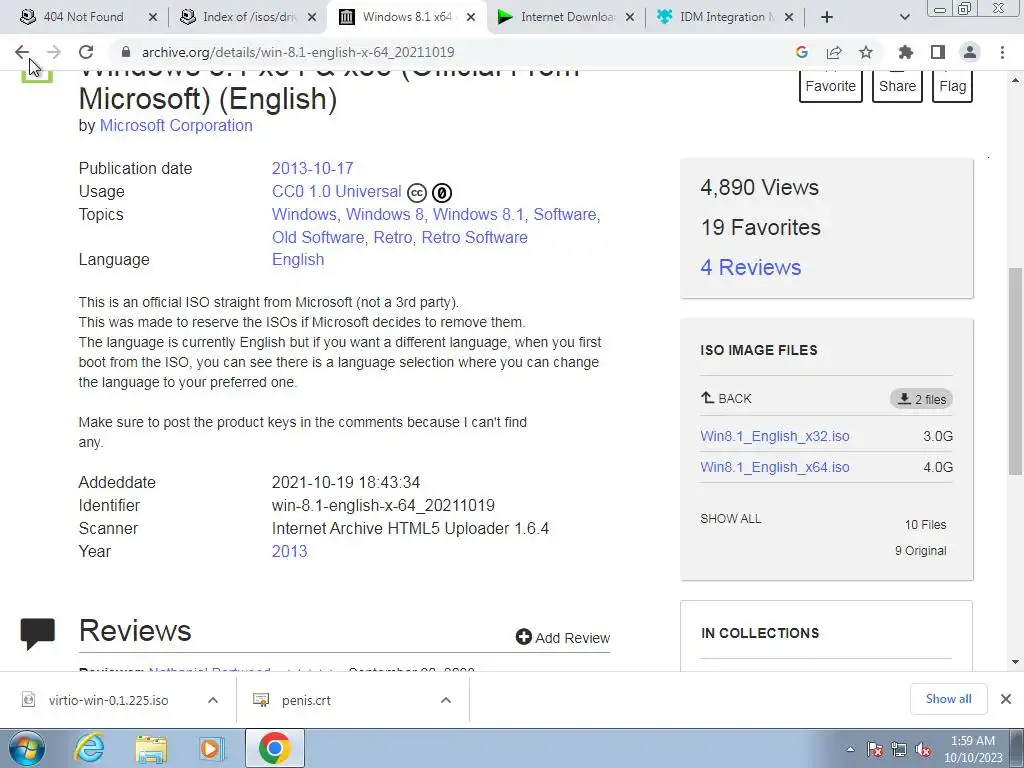This screenshot has height=768, width=1024.
Task: Bookmark this page with the star icon
Action: [866, 52]
